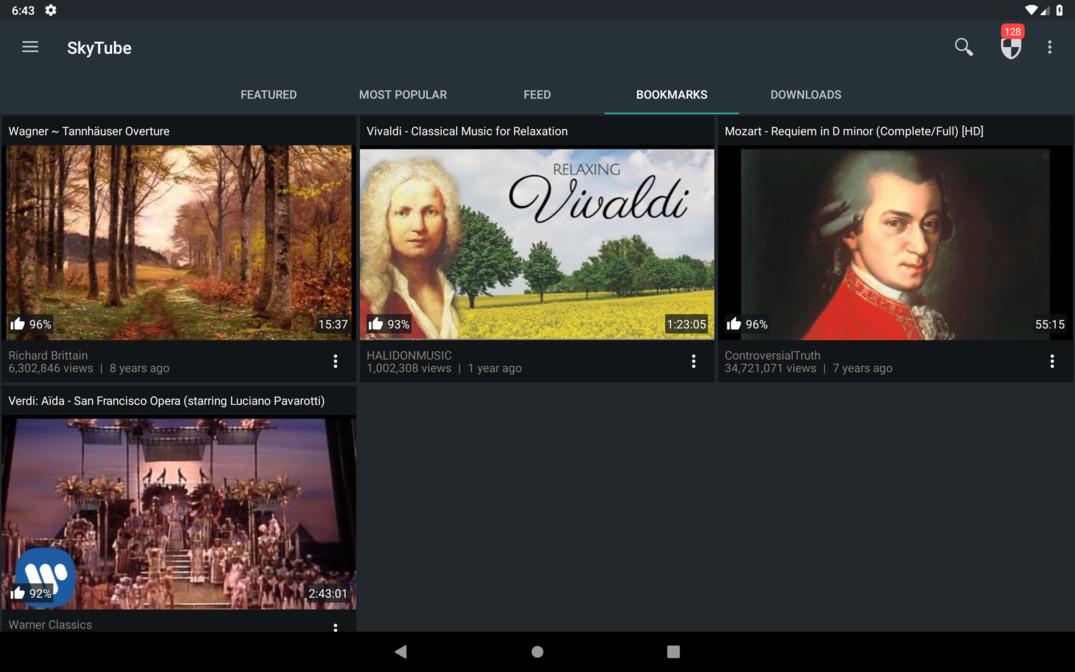Go to the Feed tab
This screenshot has width=1075, height=672.
click(x=537, y=95)
